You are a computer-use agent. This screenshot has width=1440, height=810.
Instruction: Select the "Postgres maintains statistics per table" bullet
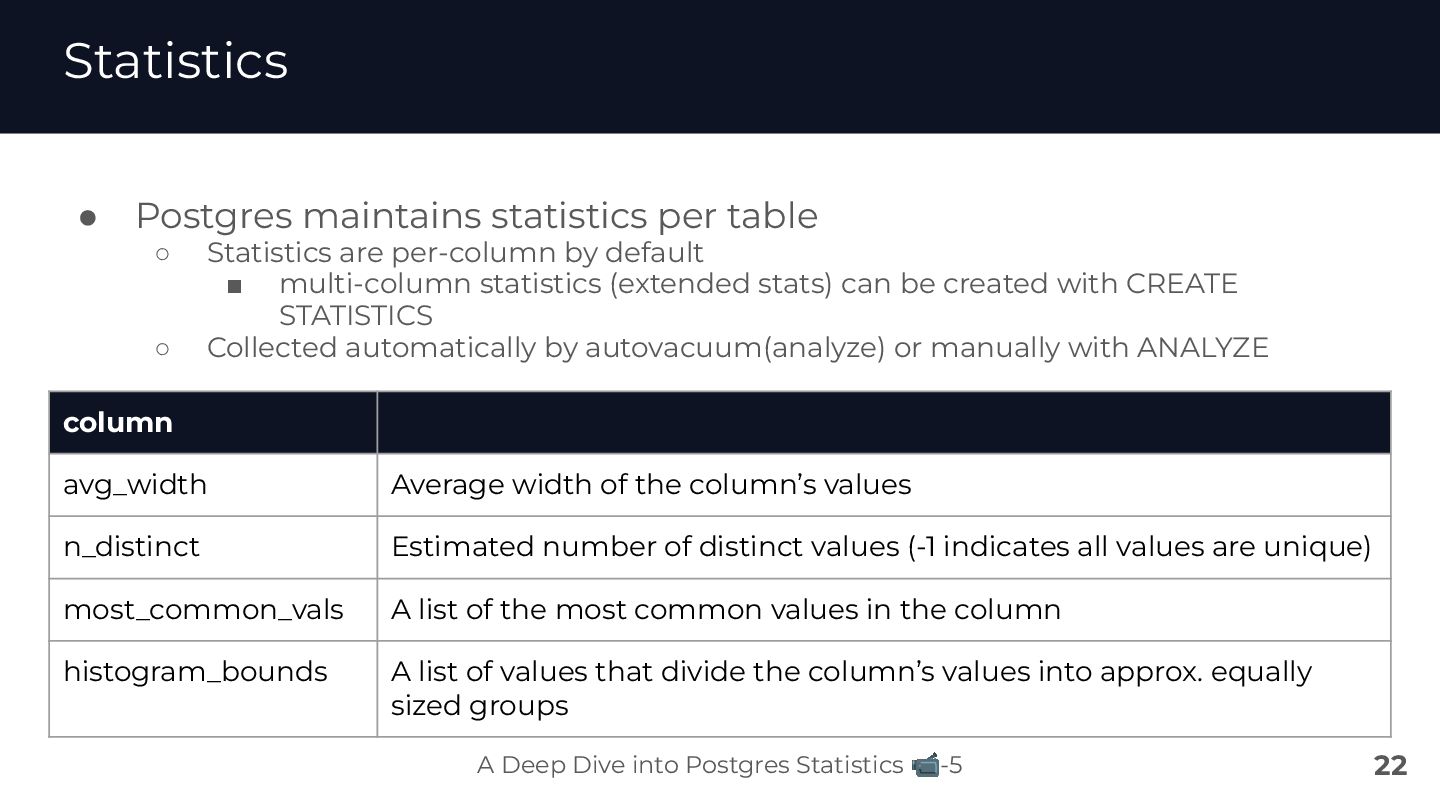coord(476,216)
